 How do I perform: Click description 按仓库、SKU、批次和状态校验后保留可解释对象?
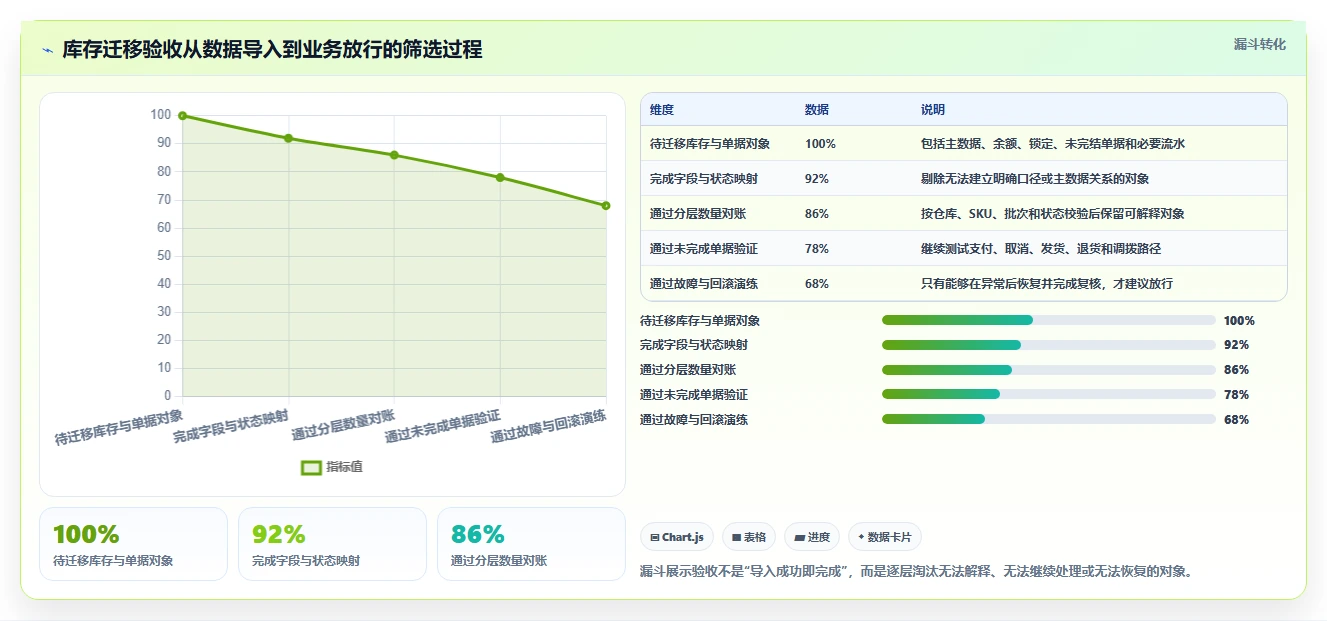click(x=1053, y=214)
